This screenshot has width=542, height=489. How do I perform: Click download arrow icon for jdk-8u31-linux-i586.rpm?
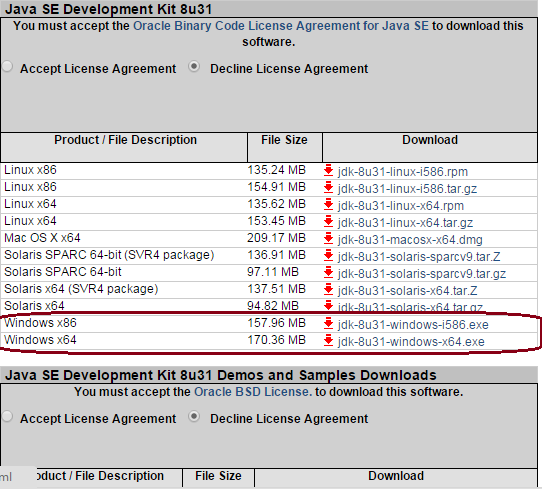(328, 171)
